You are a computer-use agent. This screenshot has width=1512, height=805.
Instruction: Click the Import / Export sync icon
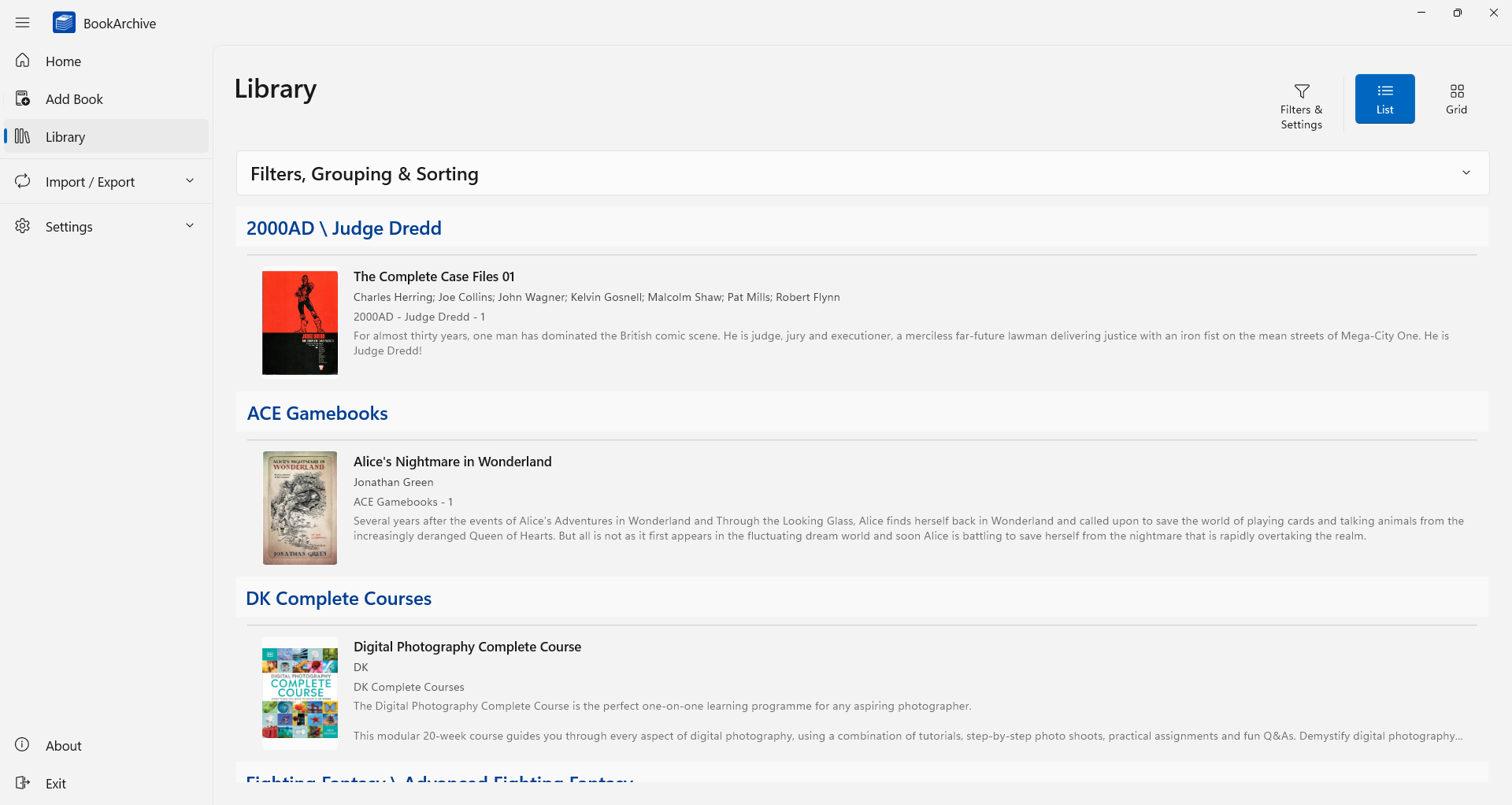point(23,181)
